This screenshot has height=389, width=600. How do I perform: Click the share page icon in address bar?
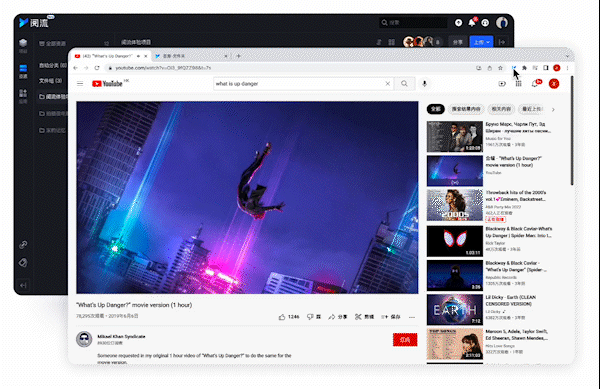(489, 68)
